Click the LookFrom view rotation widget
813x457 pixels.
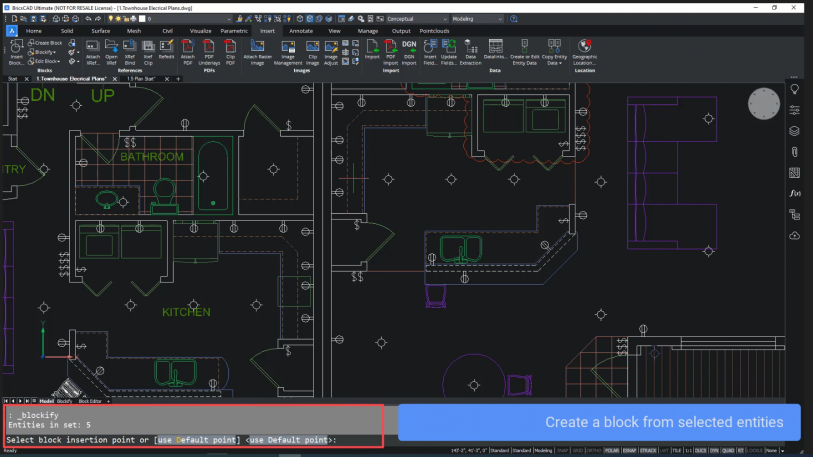(763, 104)
